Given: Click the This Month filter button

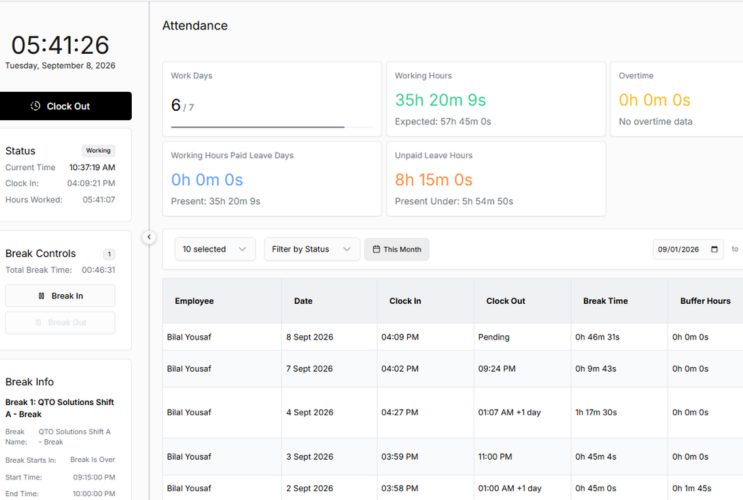Looking at the screenshot, I should (397, 249).
